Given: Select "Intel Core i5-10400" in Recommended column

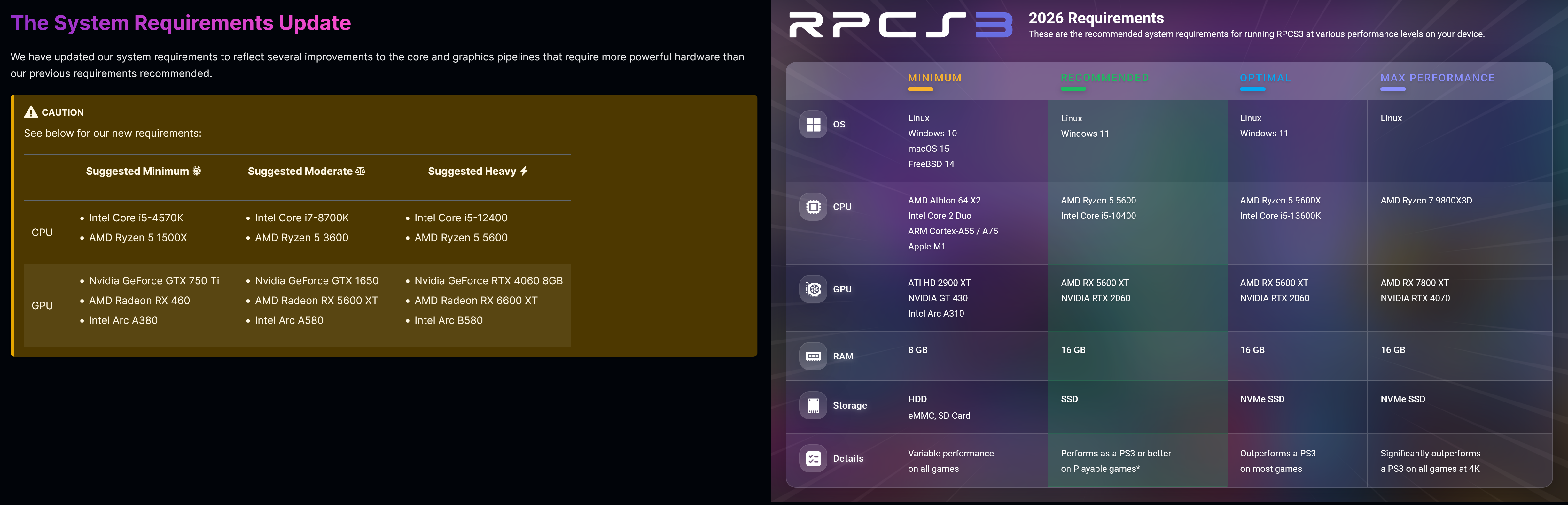Looking at the screenshot, I should 1099,216.
